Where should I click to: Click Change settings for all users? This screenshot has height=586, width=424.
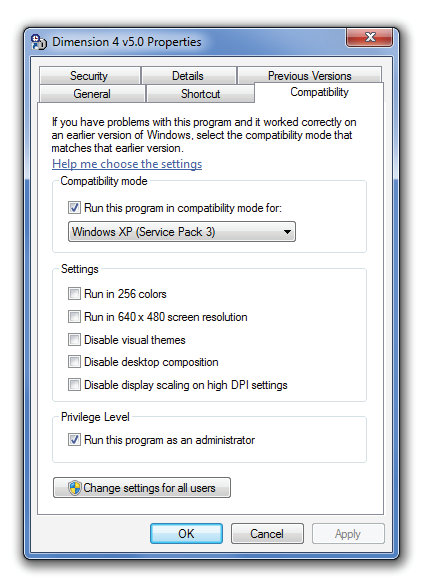(142, 488)
